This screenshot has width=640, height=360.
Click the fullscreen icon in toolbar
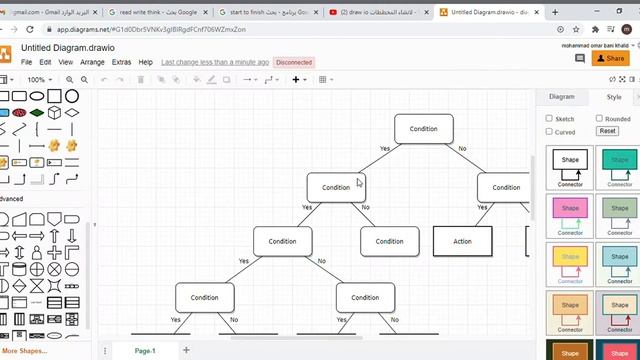pyautogui.click(x=622, y=79)
